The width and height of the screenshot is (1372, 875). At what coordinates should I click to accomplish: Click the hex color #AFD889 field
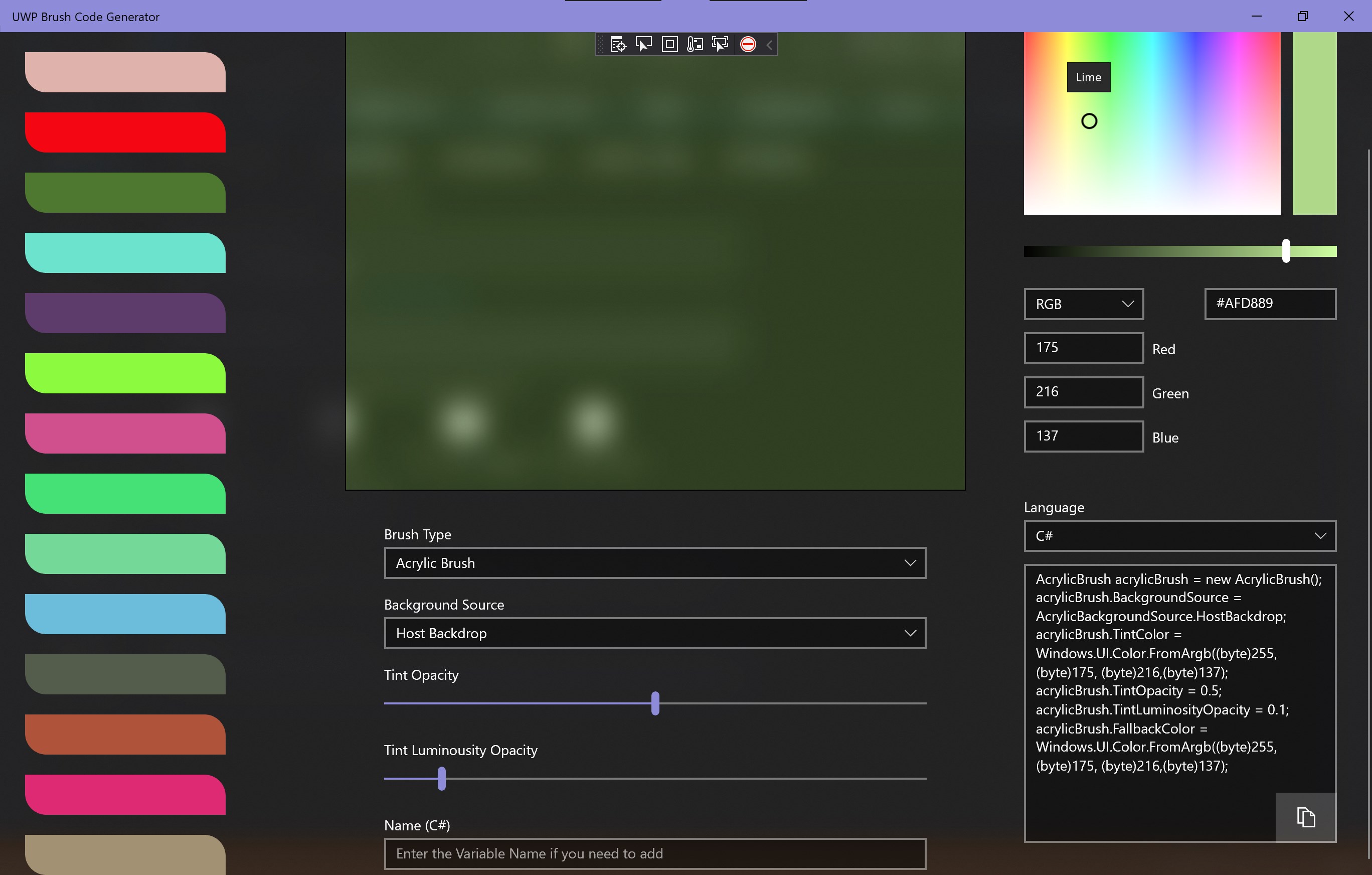1269,304
